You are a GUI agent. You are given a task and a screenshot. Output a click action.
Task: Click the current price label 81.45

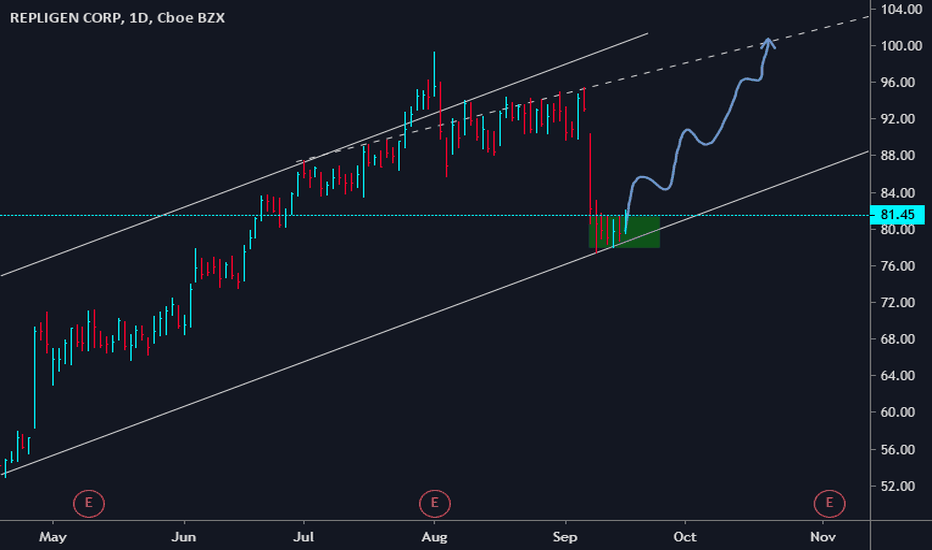(898, 215)
